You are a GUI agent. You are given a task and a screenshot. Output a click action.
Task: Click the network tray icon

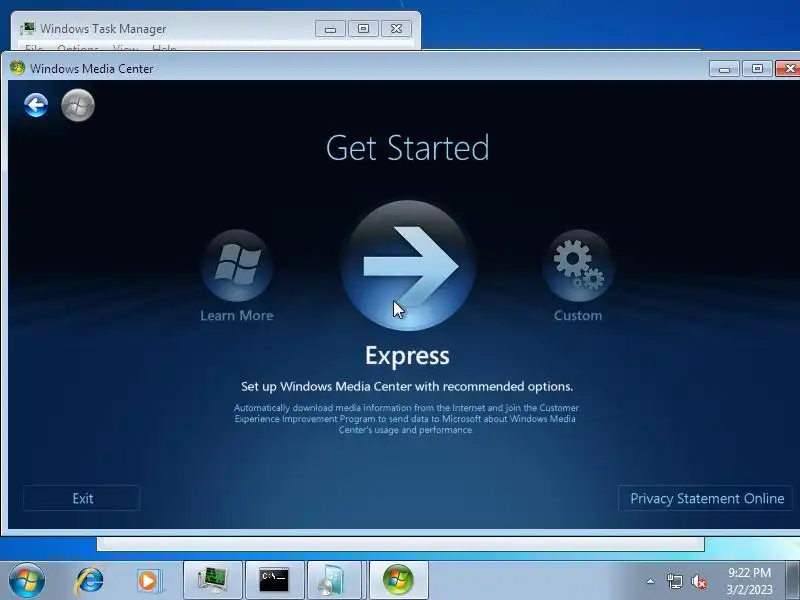674,581
